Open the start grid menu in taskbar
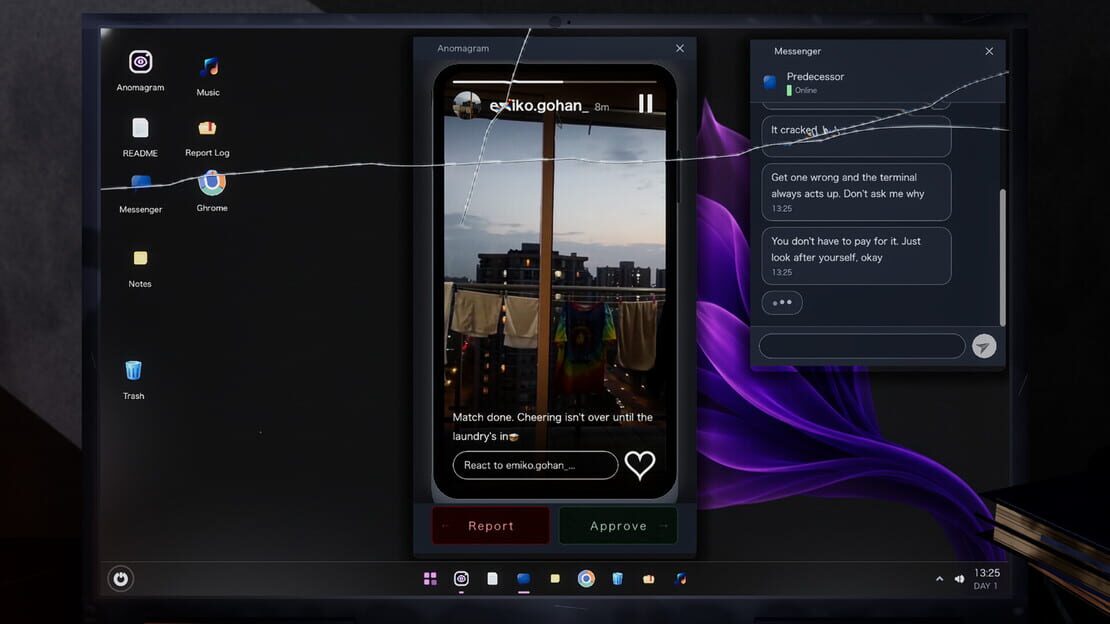 point(430,579)
